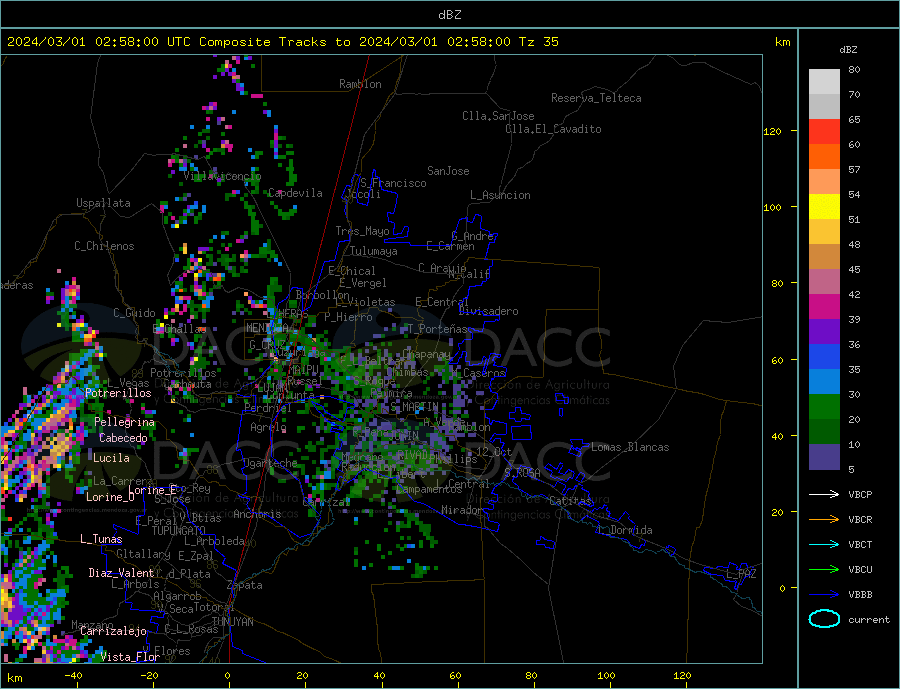
Task: Click the Lucila map label
Action: click(111, 458)
